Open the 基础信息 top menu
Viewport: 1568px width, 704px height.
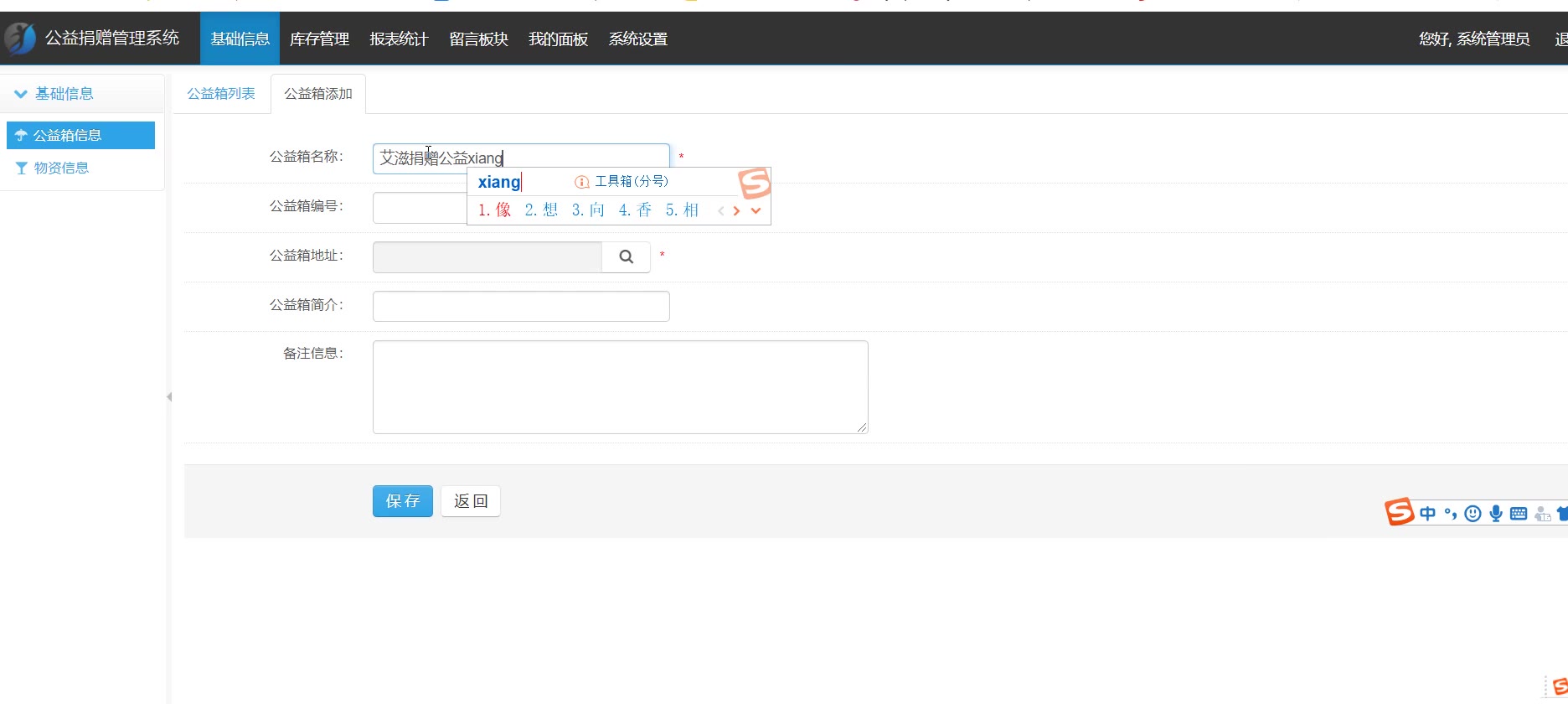point(240,39)
